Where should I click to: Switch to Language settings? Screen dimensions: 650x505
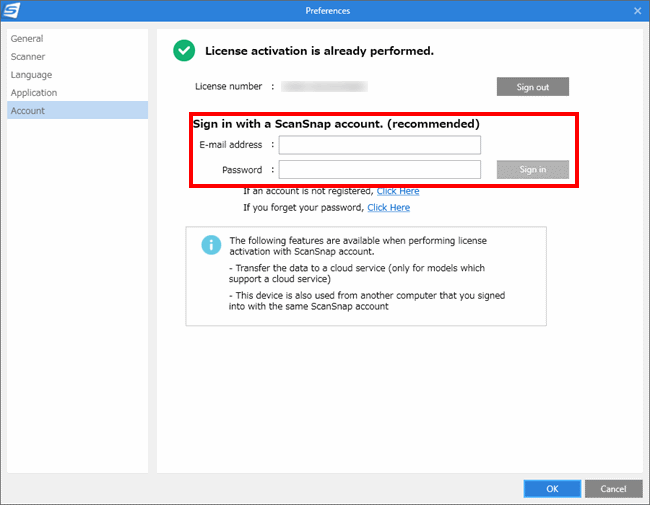click(x=77, y=75)
